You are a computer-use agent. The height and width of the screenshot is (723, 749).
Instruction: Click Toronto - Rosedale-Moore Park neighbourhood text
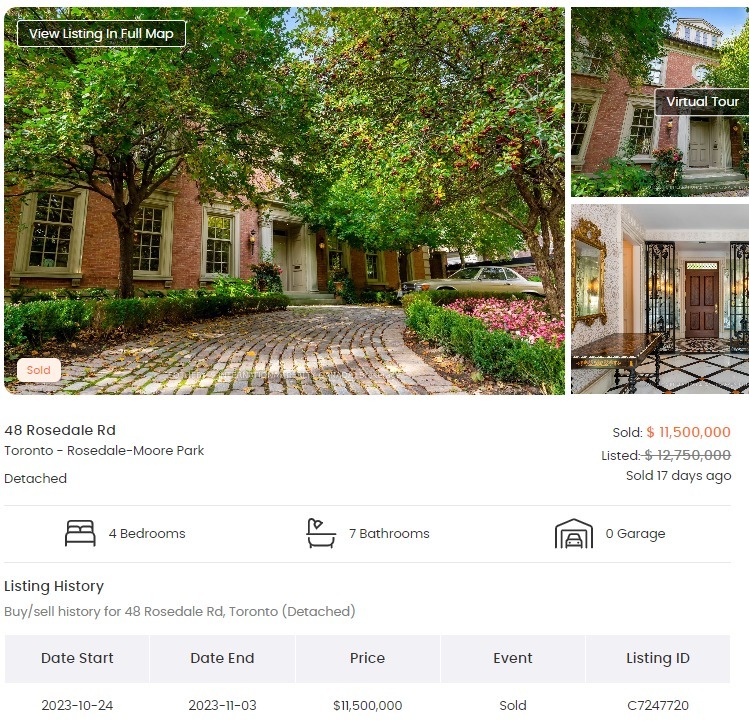click(104, 450)
